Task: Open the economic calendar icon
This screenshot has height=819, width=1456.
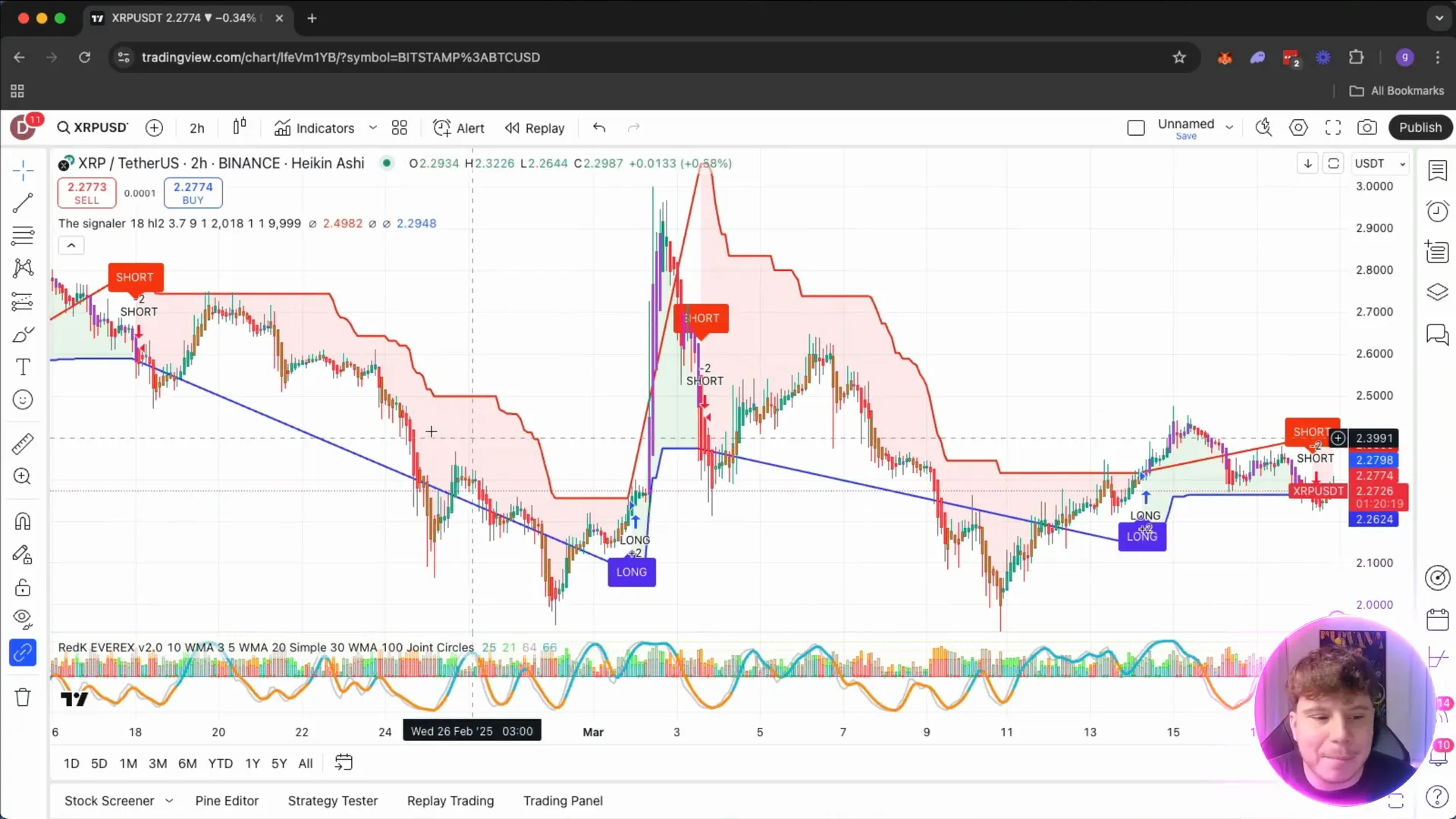Action: coord(1437,620)
